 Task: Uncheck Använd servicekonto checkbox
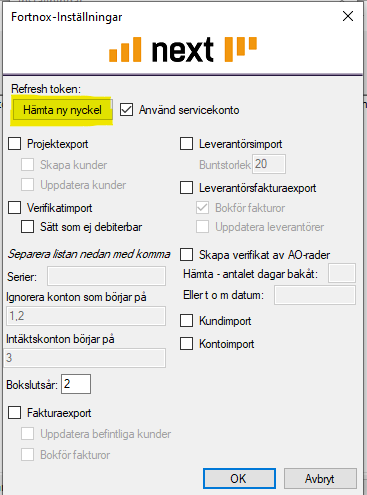click(127, 110)
